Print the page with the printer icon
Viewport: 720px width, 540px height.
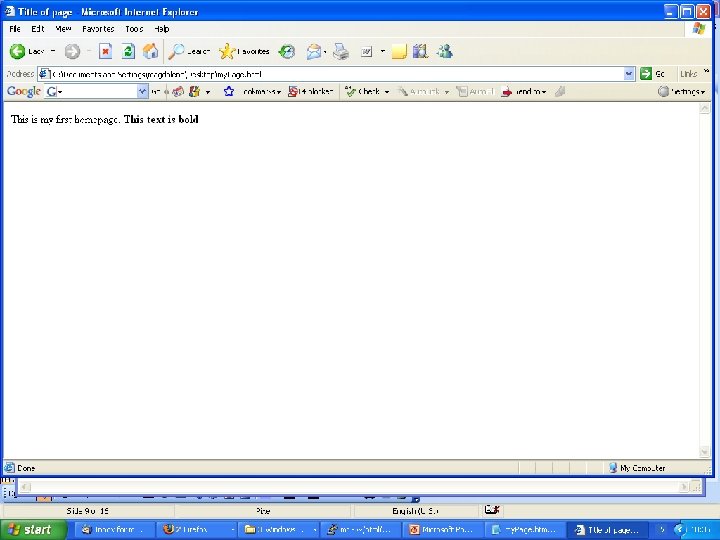[341, 51]
